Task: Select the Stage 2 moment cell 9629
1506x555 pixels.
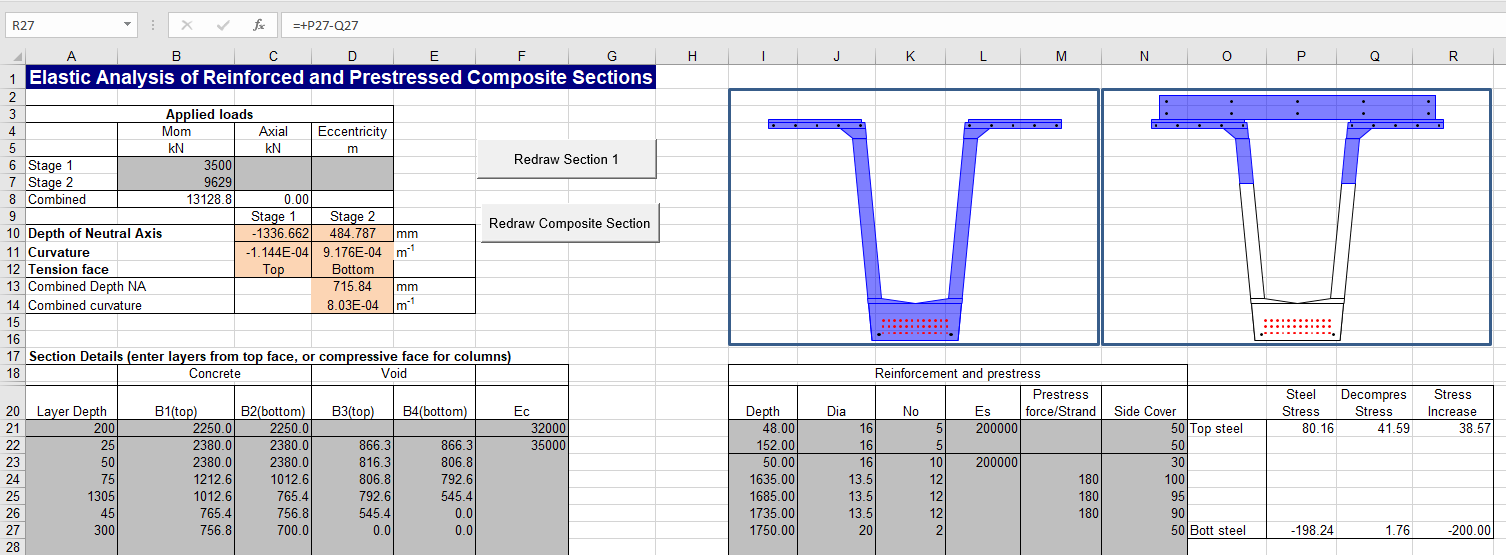Action: click(176, 182)
